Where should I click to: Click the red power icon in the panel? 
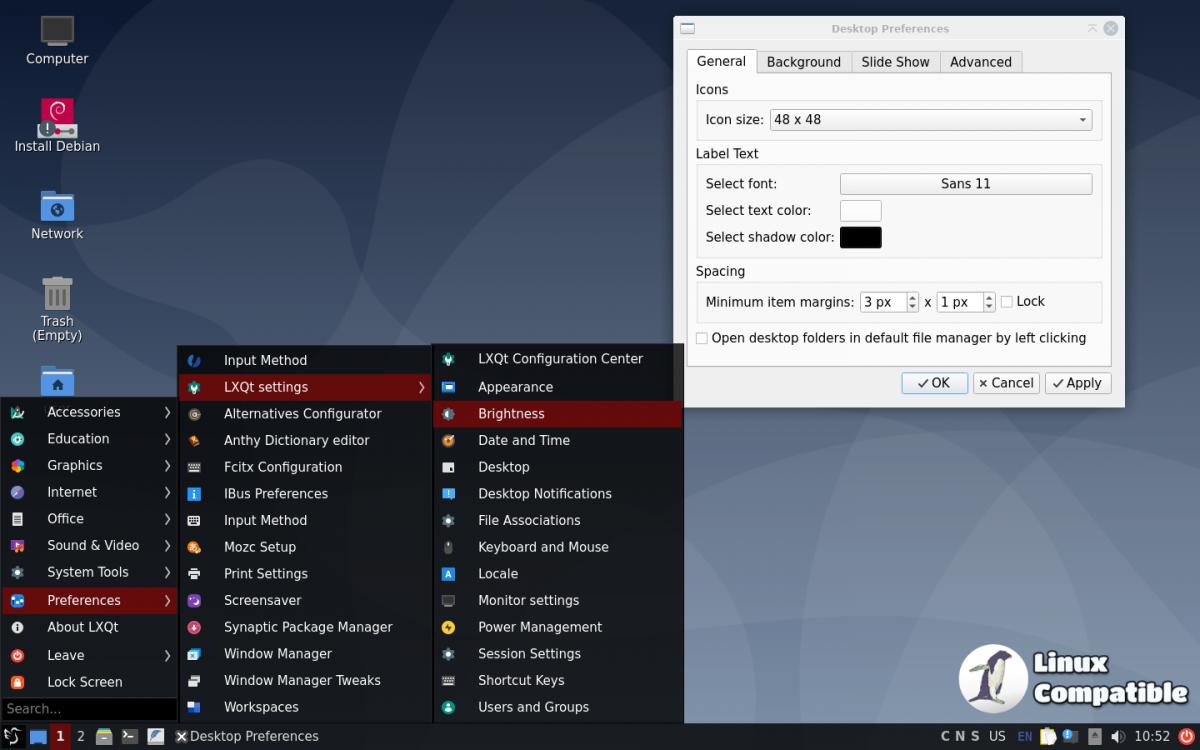pyautogui.click(x=1186, y=736)
